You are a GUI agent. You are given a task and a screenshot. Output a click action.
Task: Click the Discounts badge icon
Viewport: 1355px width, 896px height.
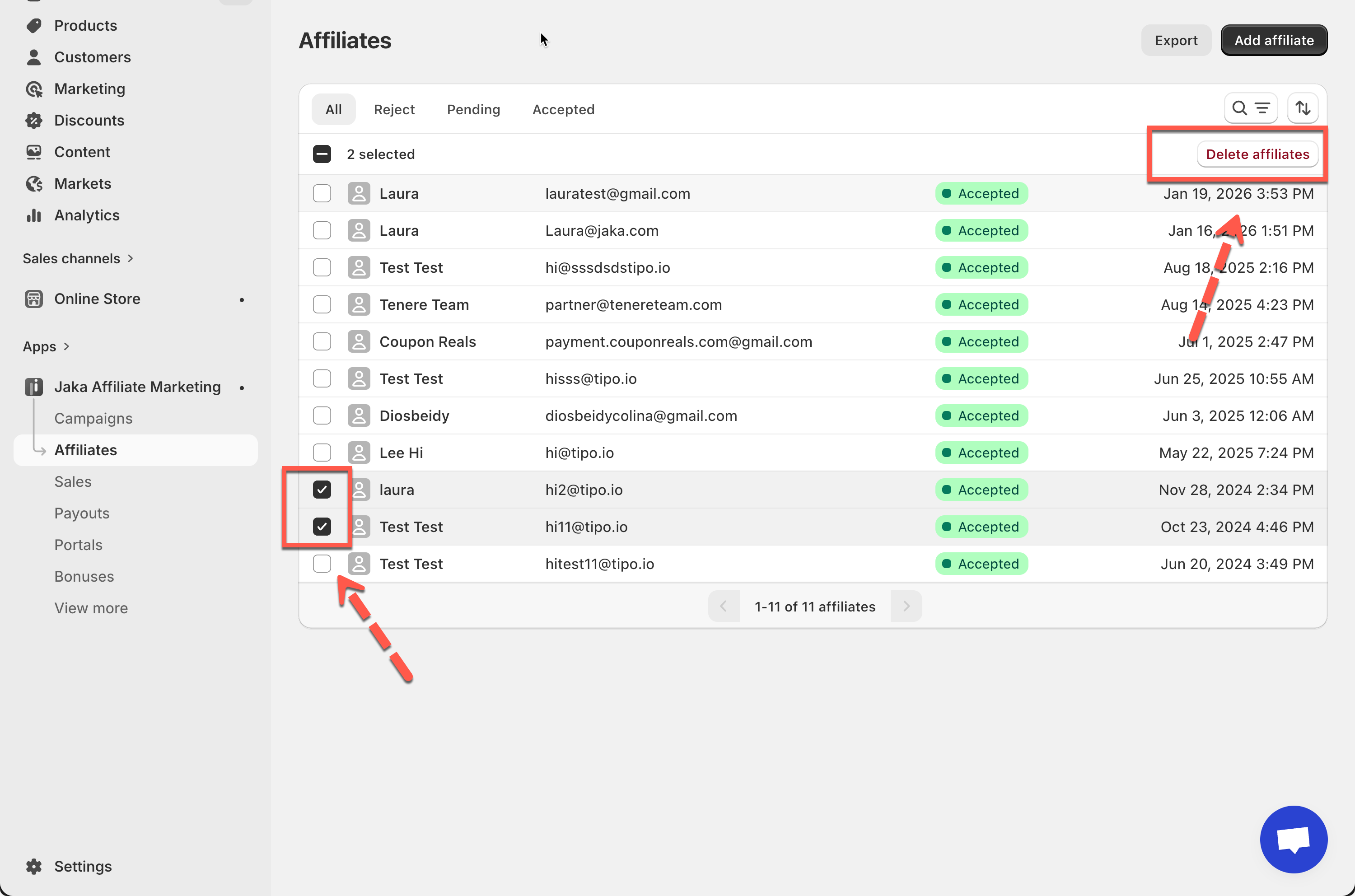[x=34, y=121]
